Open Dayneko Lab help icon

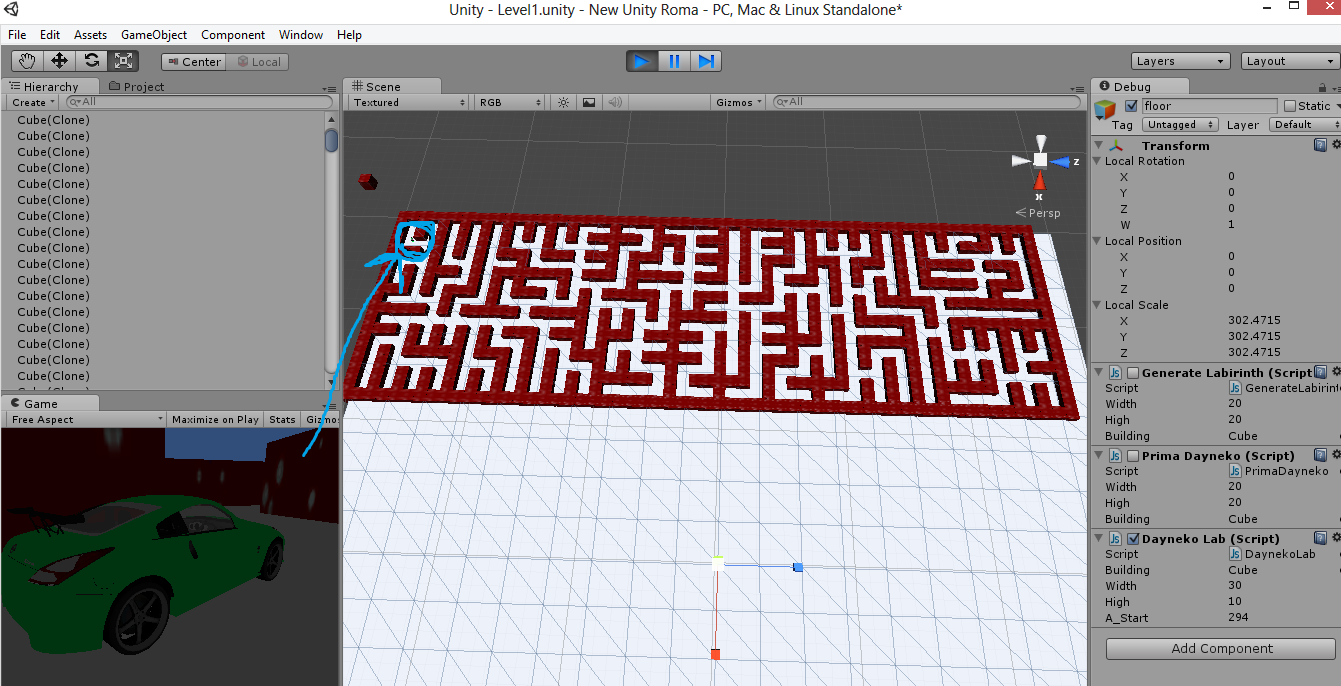(x=1321, y=538)
